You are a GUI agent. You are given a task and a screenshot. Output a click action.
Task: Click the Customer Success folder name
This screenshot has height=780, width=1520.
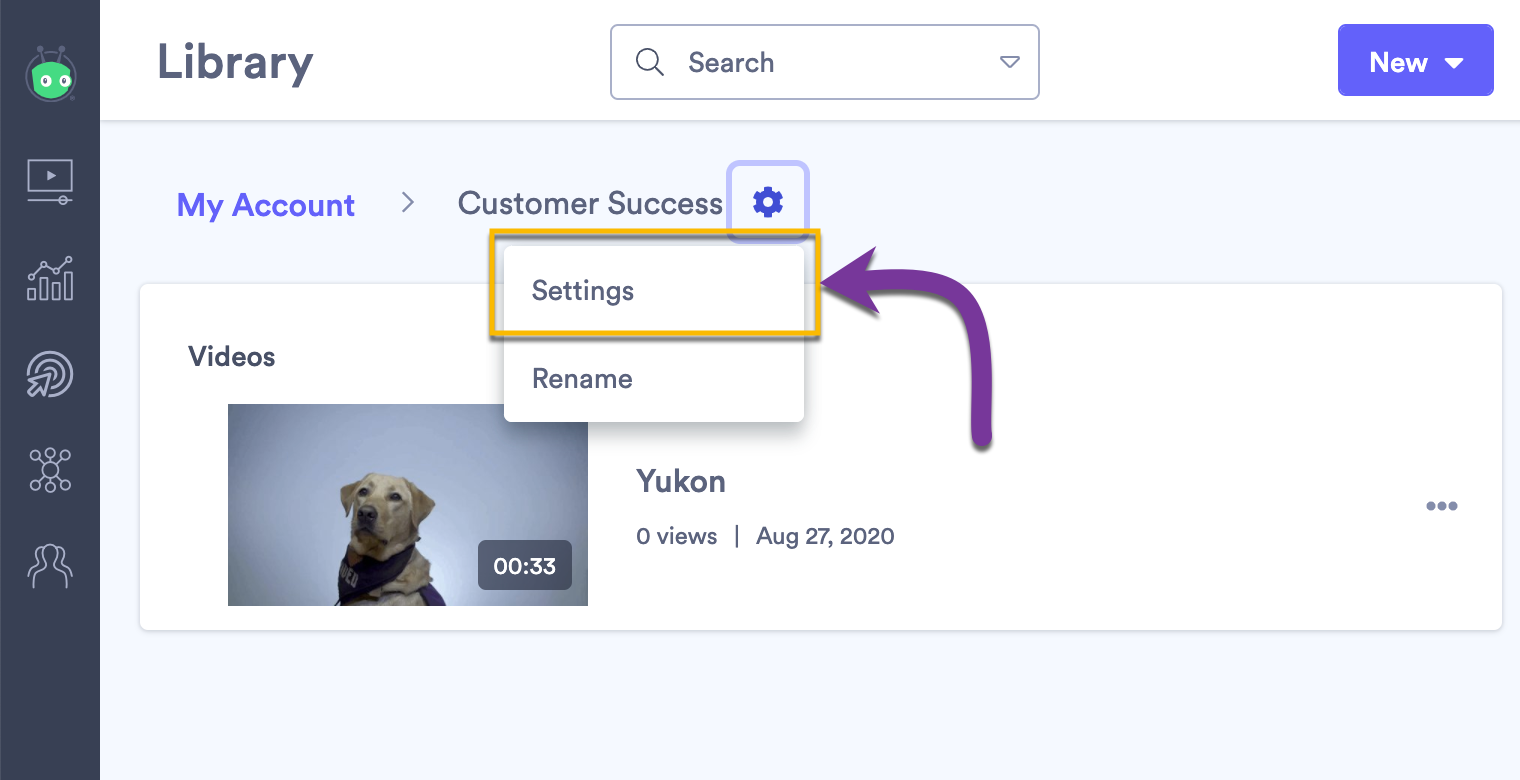[x=590, y=204]
